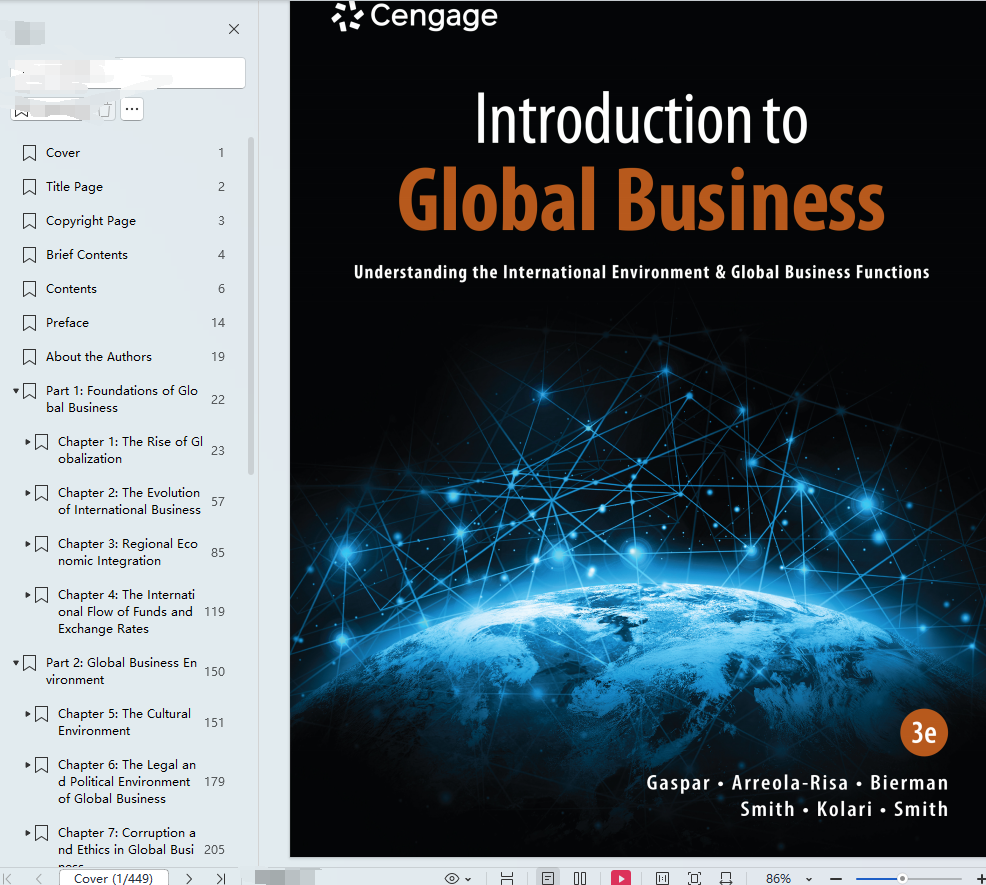Set zoom to actual size (1:1)
The image size is (986, 885).
click(662, 878)
